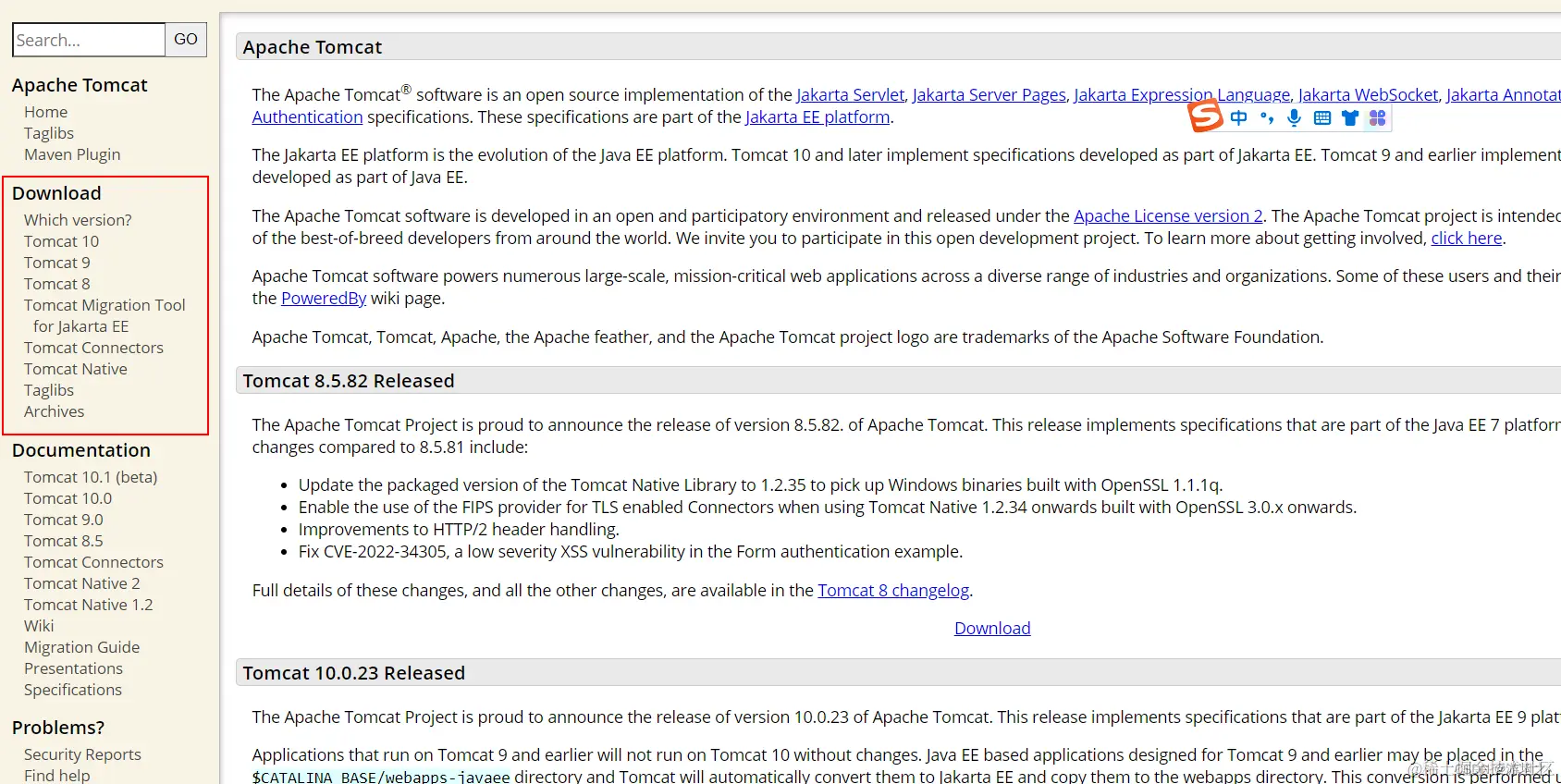Viewport: 1561px width, 784px height.
Task: Open the Presentations link
Action: tap(73, 668)
